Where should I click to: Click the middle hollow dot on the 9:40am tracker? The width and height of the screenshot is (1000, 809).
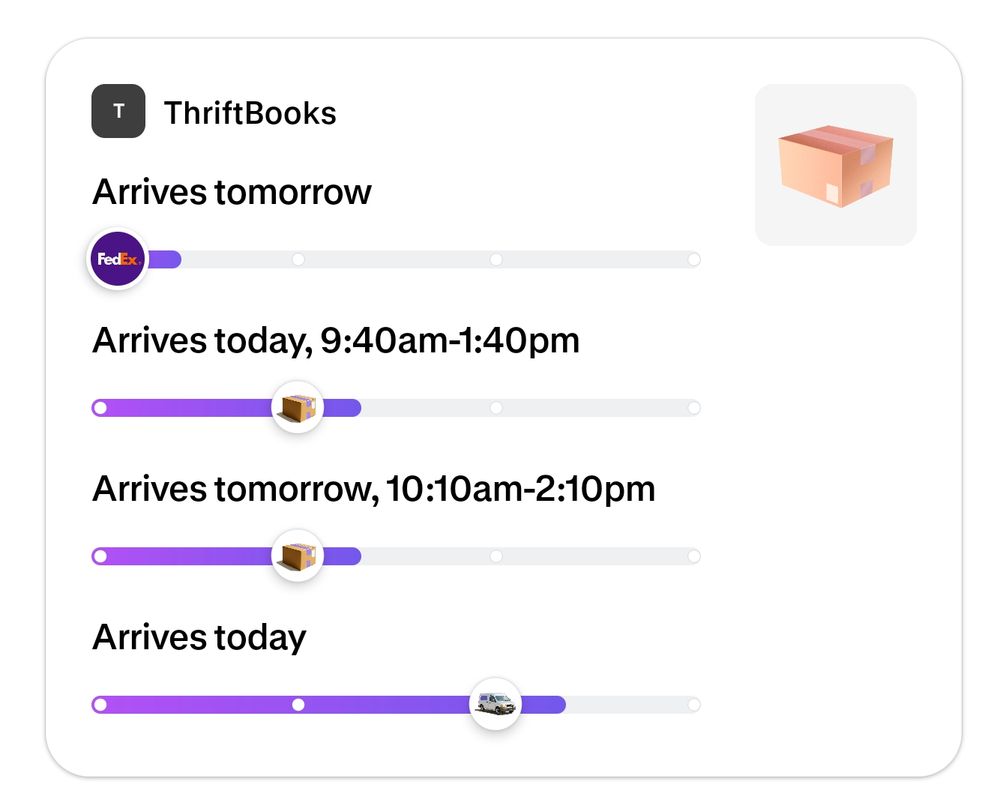[x=497, y=407]
